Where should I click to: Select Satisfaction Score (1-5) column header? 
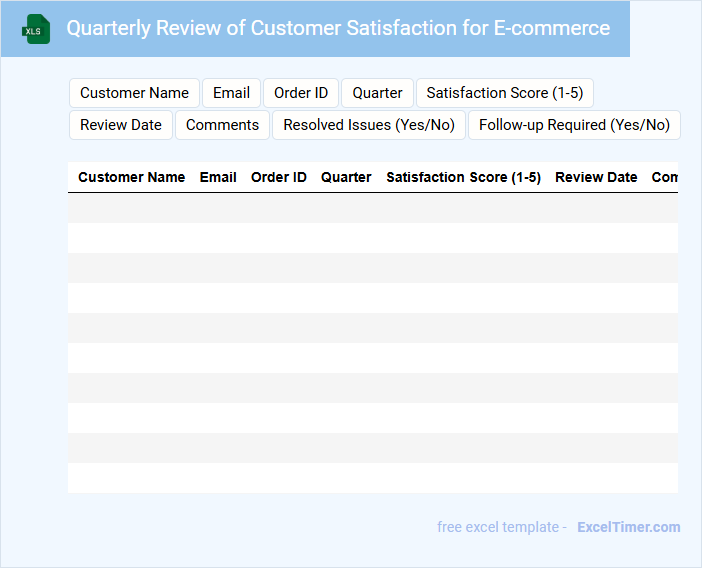pyautogui.click(x=463, y=177)
